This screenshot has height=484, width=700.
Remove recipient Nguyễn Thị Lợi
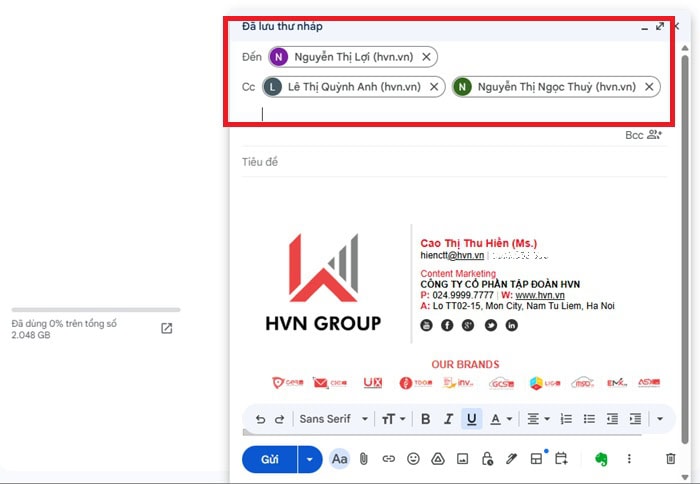pos(426,57)
